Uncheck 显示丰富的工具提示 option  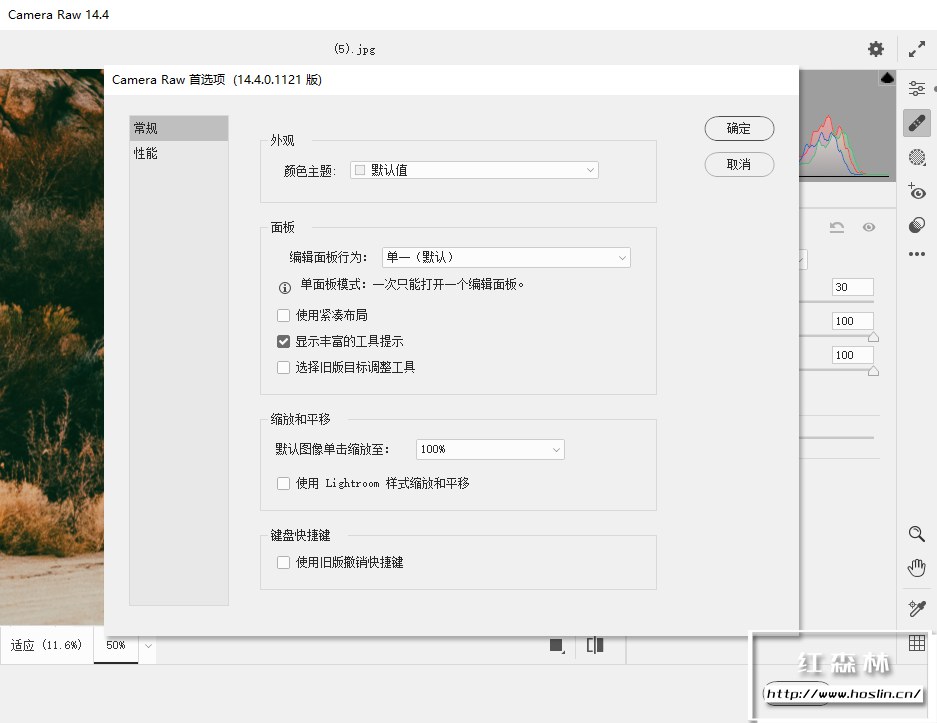pos(283,342)
